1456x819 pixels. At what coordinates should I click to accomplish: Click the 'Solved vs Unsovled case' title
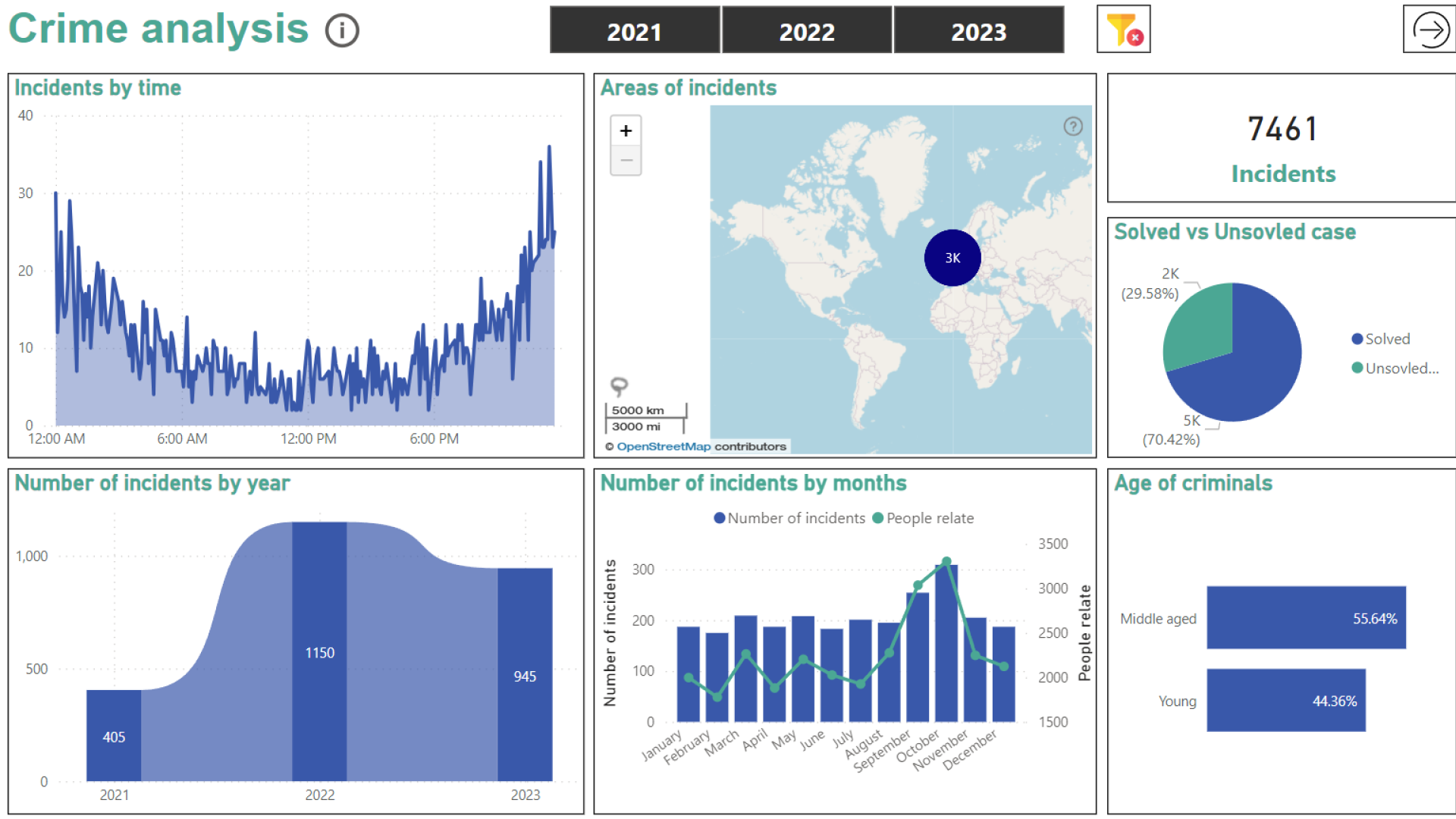tap(1235, 232)
